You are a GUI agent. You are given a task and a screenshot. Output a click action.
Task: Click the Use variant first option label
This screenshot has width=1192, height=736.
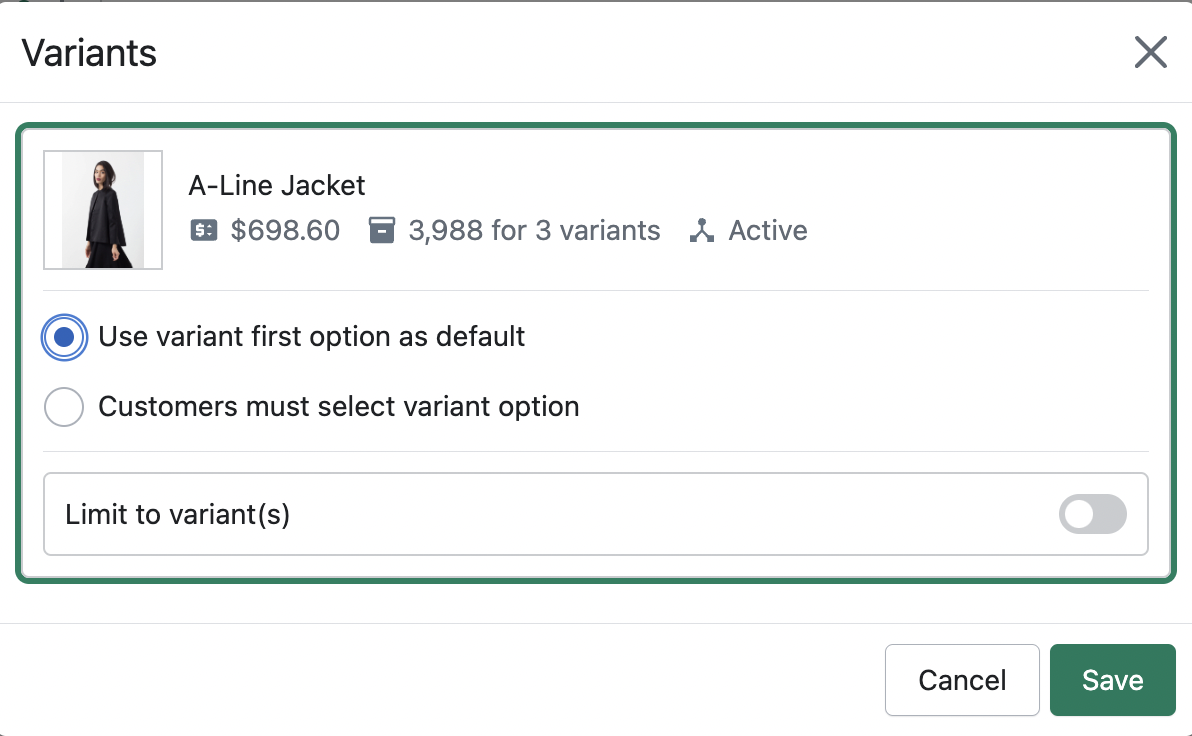click(312, 337)
